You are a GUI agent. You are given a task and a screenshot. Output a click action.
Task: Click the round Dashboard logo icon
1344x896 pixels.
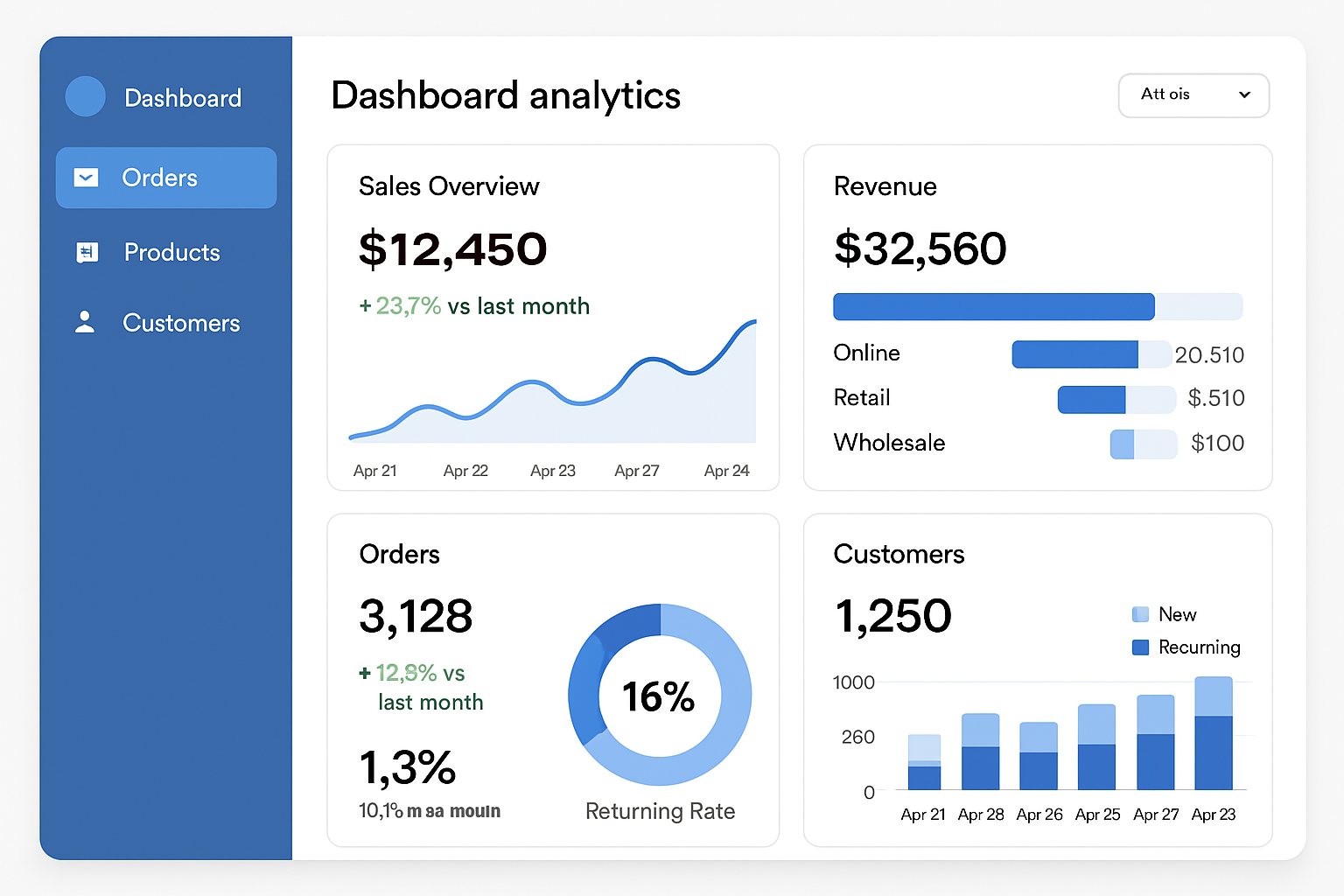[85, 97]
